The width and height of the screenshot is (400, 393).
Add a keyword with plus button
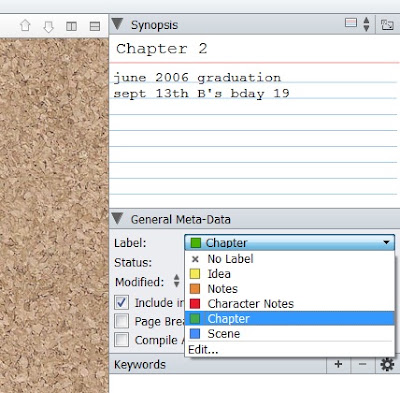tap(338, 364)
